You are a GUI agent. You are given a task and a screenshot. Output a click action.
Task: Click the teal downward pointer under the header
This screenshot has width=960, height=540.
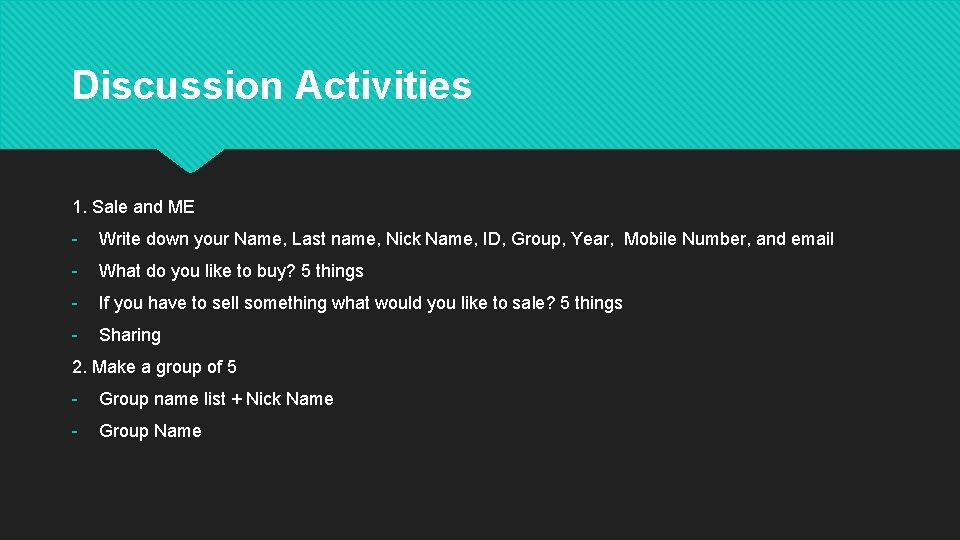(190, 160)
